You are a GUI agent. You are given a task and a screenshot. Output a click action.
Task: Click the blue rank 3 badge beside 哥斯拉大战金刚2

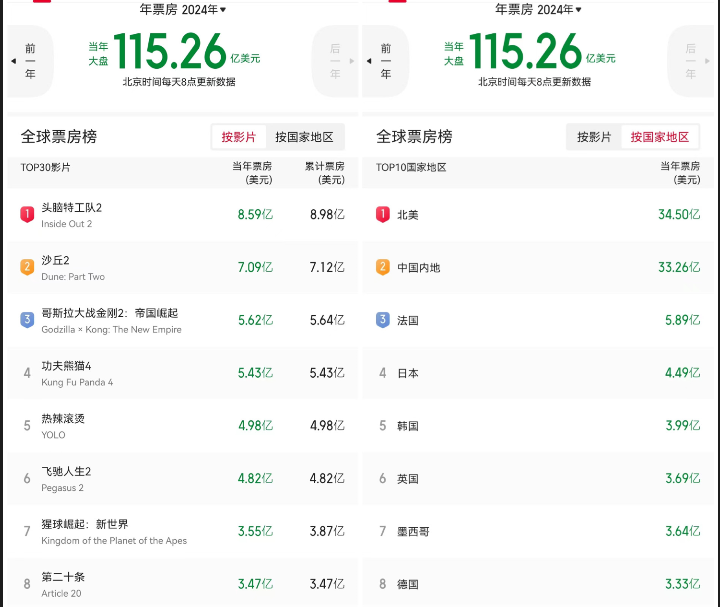[27, 320]
